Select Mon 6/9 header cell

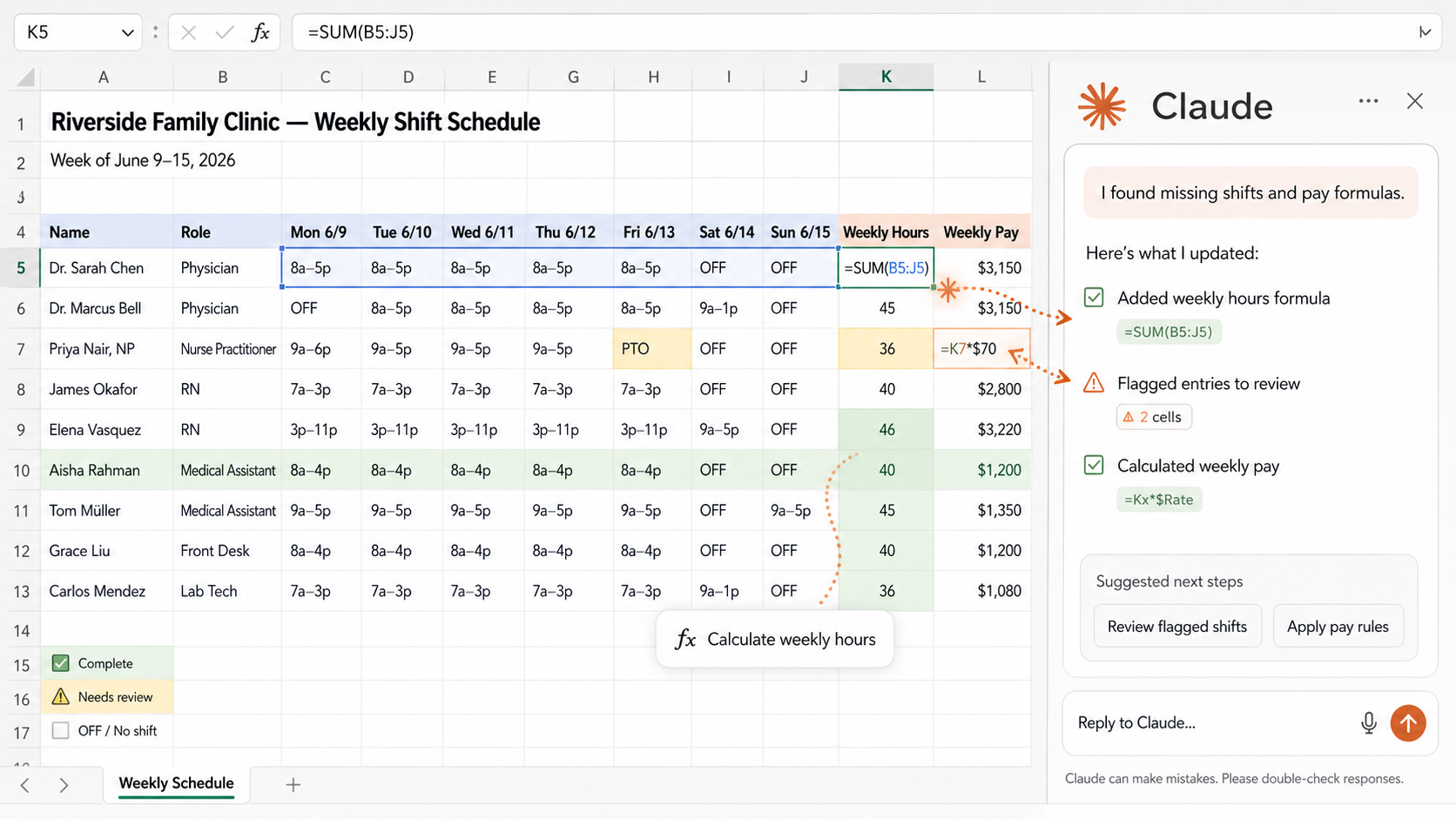pyautogui.click(x=320, y=232)
